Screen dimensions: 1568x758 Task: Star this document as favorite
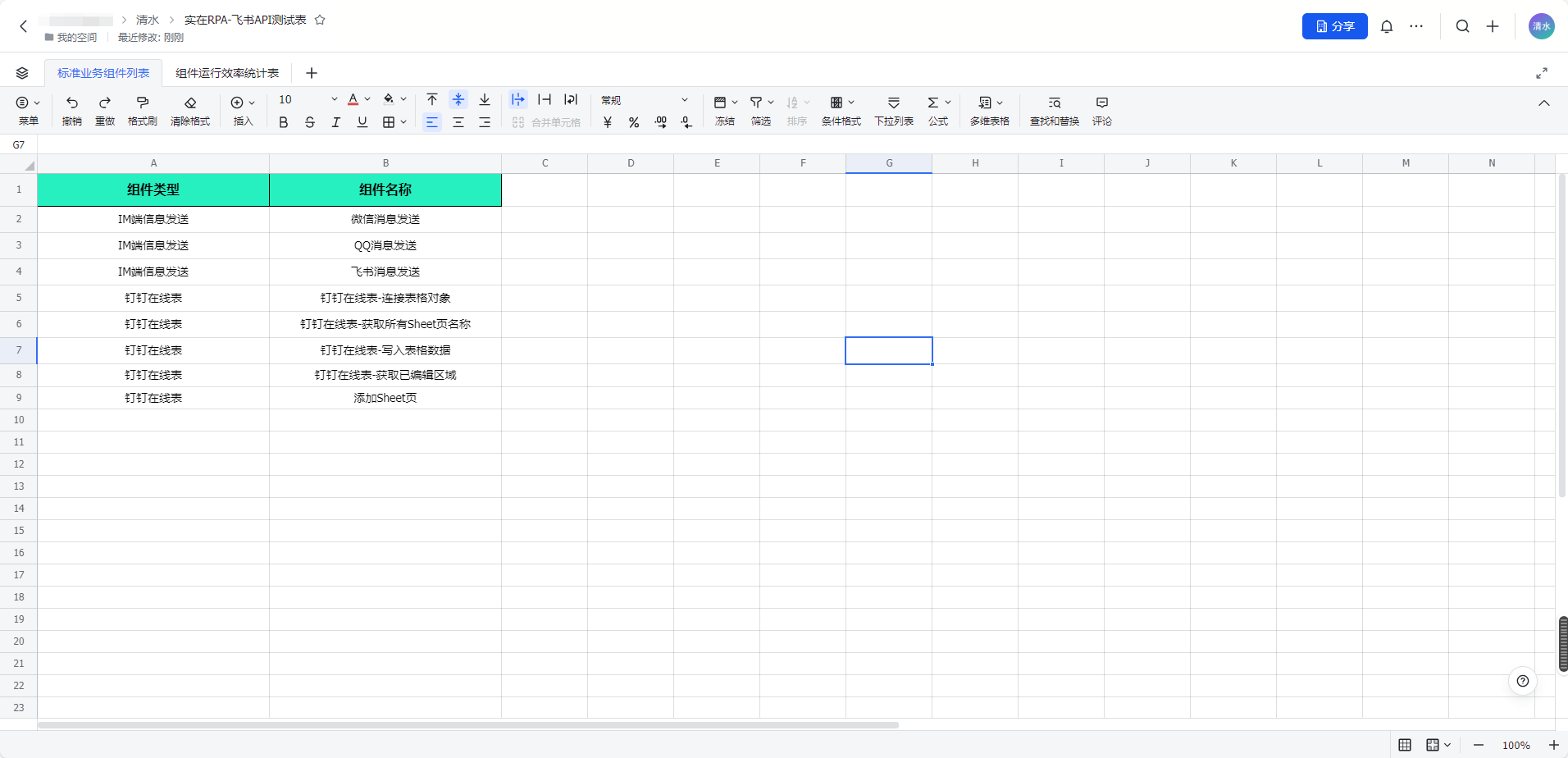point(320,20)
